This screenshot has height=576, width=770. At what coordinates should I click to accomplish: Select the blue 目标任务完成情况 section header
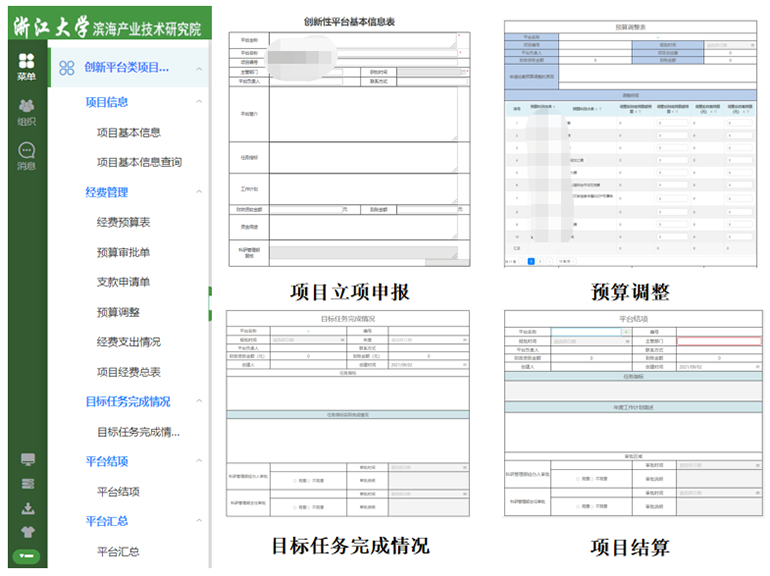(128, 402)
